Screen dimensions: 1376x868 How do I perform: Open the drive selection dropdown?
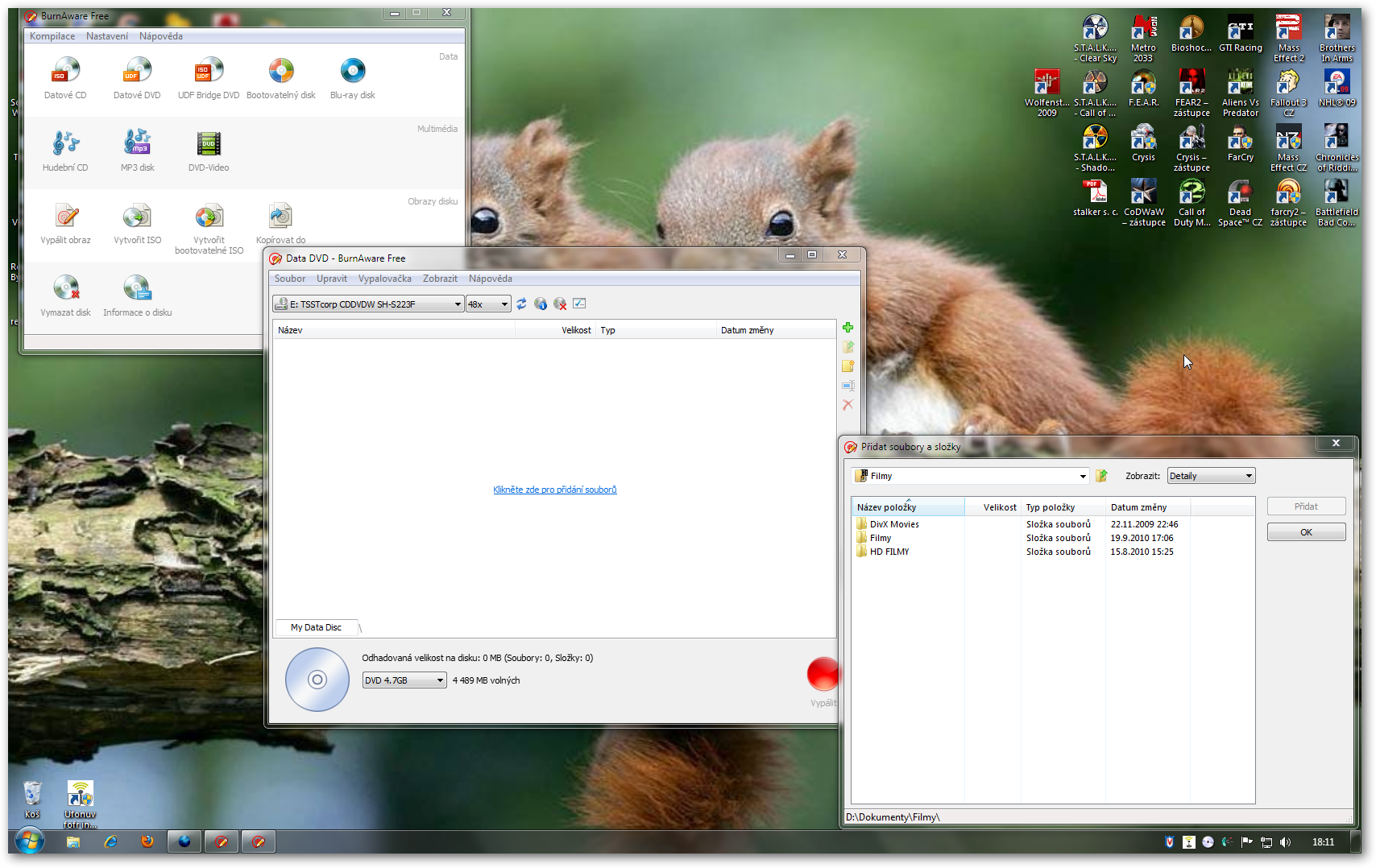[x=457, y=304]
